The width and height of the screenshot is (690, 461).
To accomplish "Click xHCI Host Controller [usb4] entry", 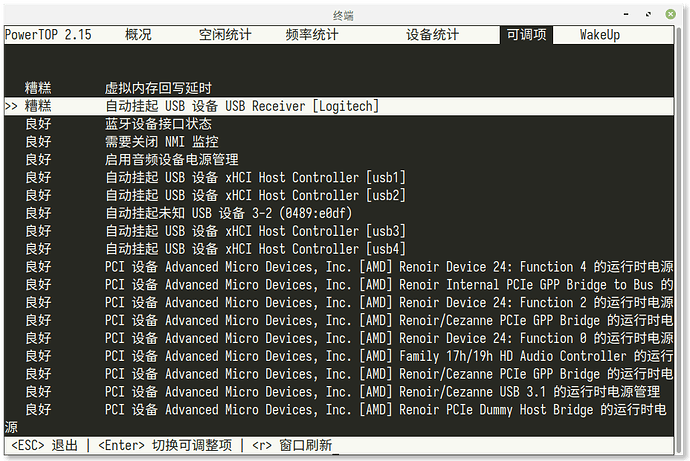I will tap(255, 249).
